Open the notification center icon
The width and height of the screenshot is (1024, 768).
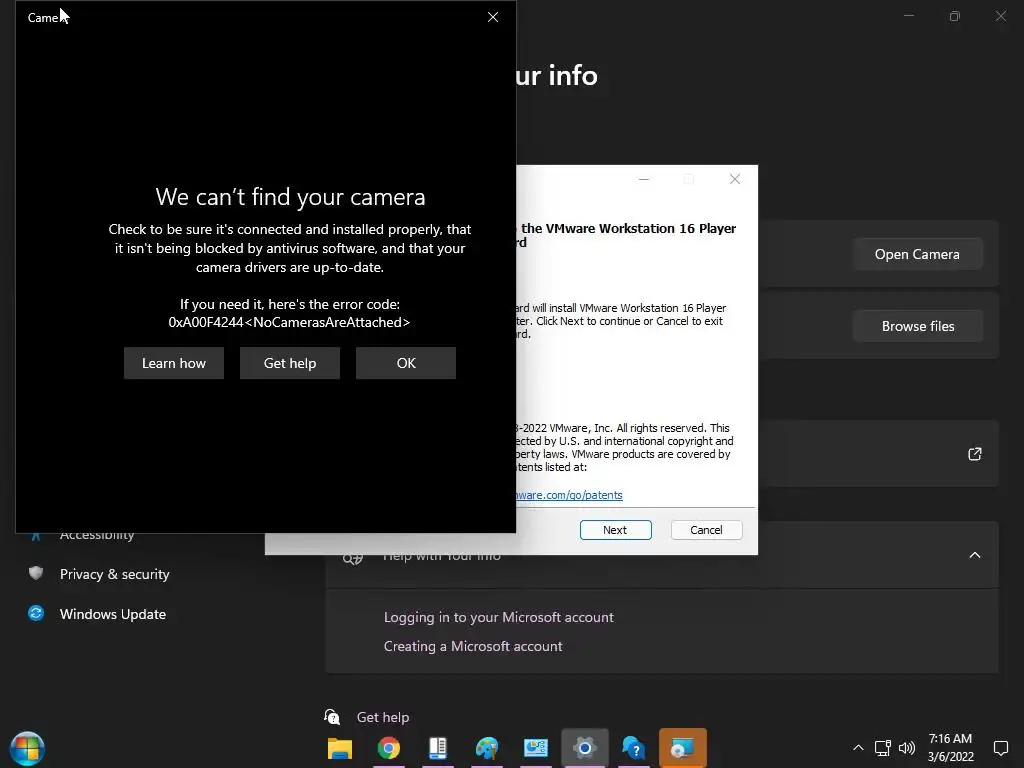pyautogui.click(x=1000, y=748)
